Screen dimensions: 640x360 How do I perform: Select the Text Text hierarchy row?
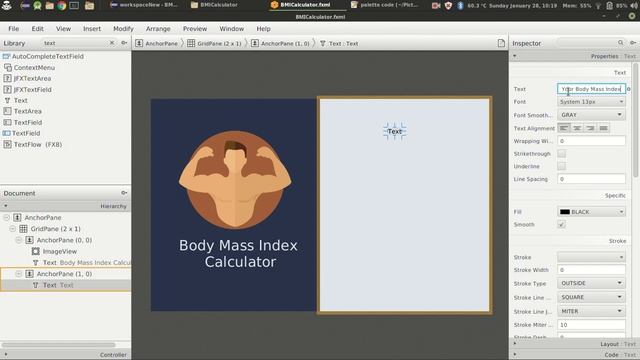65,285
